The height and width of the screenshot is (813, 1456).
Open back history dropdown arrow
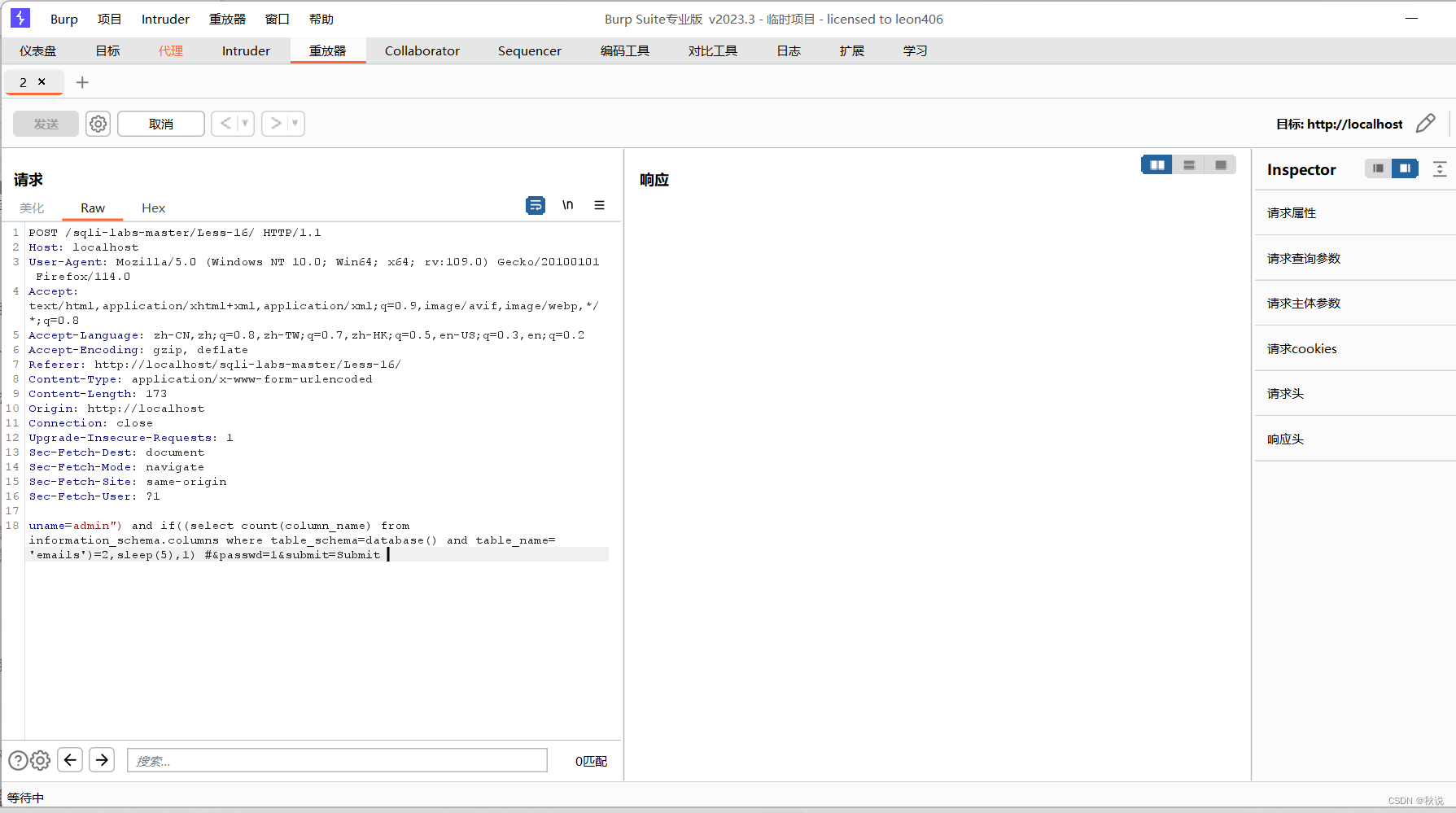click(x=245, y=124)
